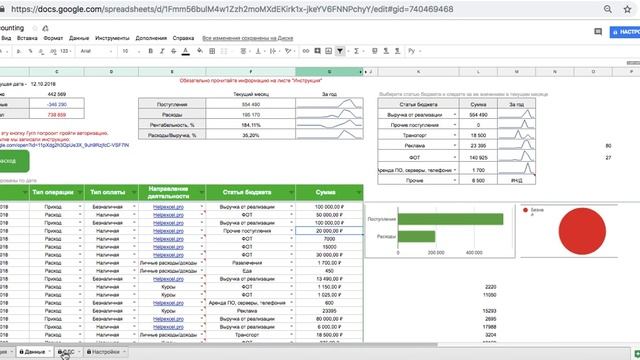
Task: Open the Arial font dropdown
Action: (x=96, y=51)
